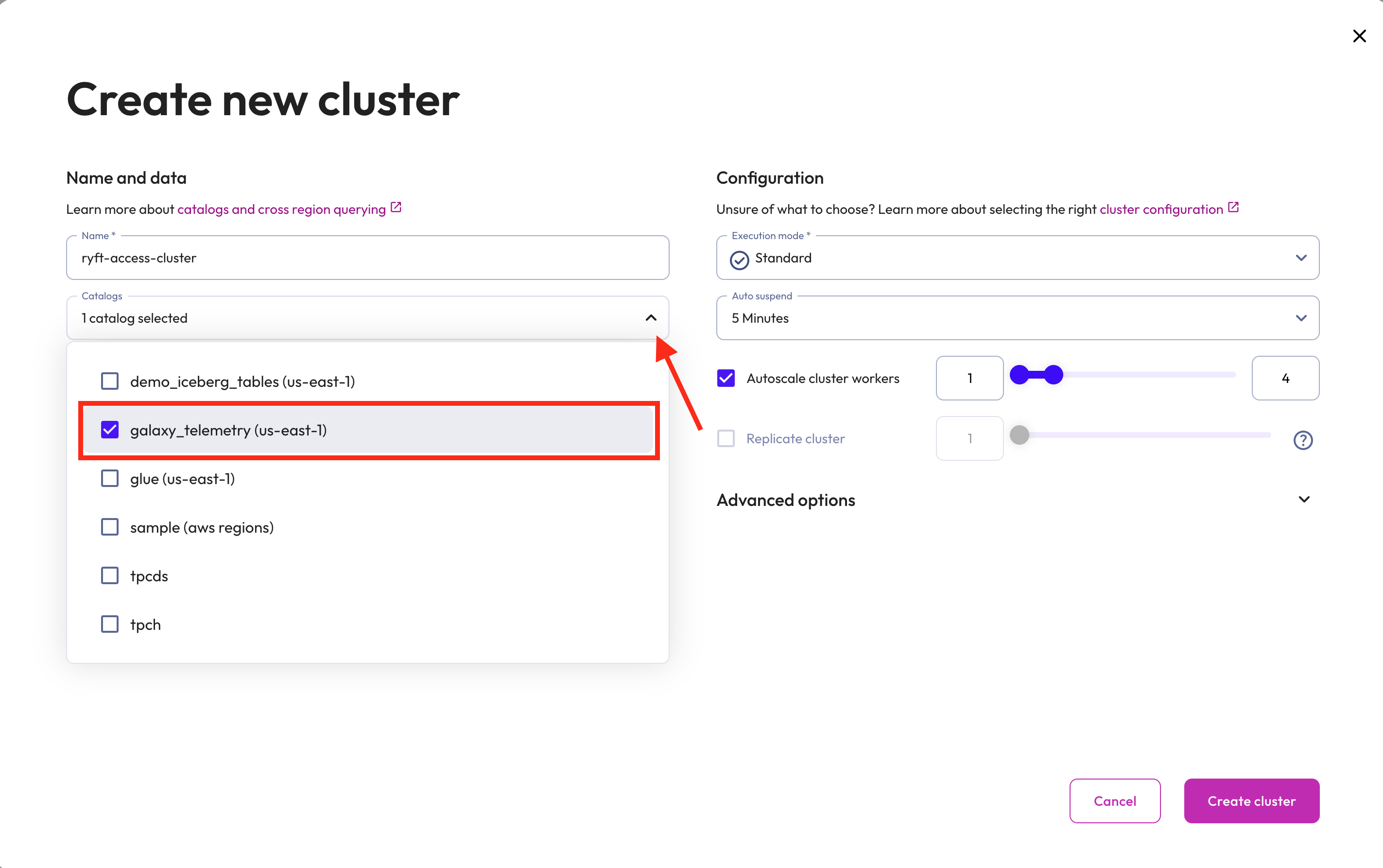Expand the Advanced options section

(x=1304, y=500)
